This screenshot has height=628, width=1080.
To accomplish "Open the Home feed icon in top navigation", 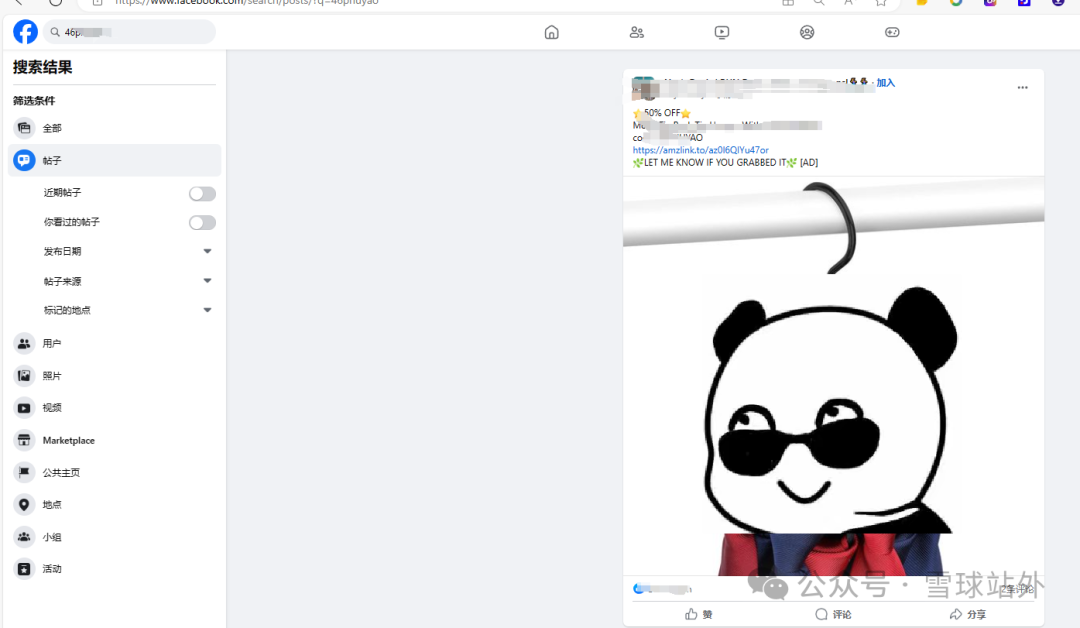I will click(x=551, y=32).
